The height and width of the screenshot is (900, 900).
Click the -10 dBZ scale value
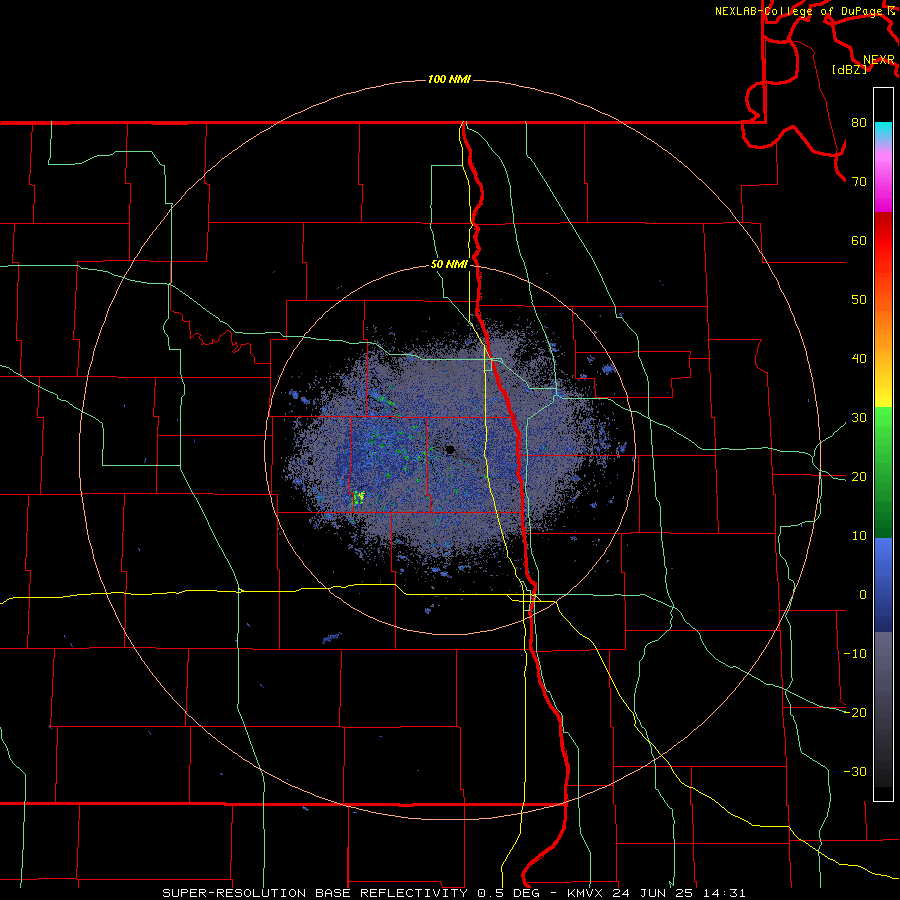[855, 654]
